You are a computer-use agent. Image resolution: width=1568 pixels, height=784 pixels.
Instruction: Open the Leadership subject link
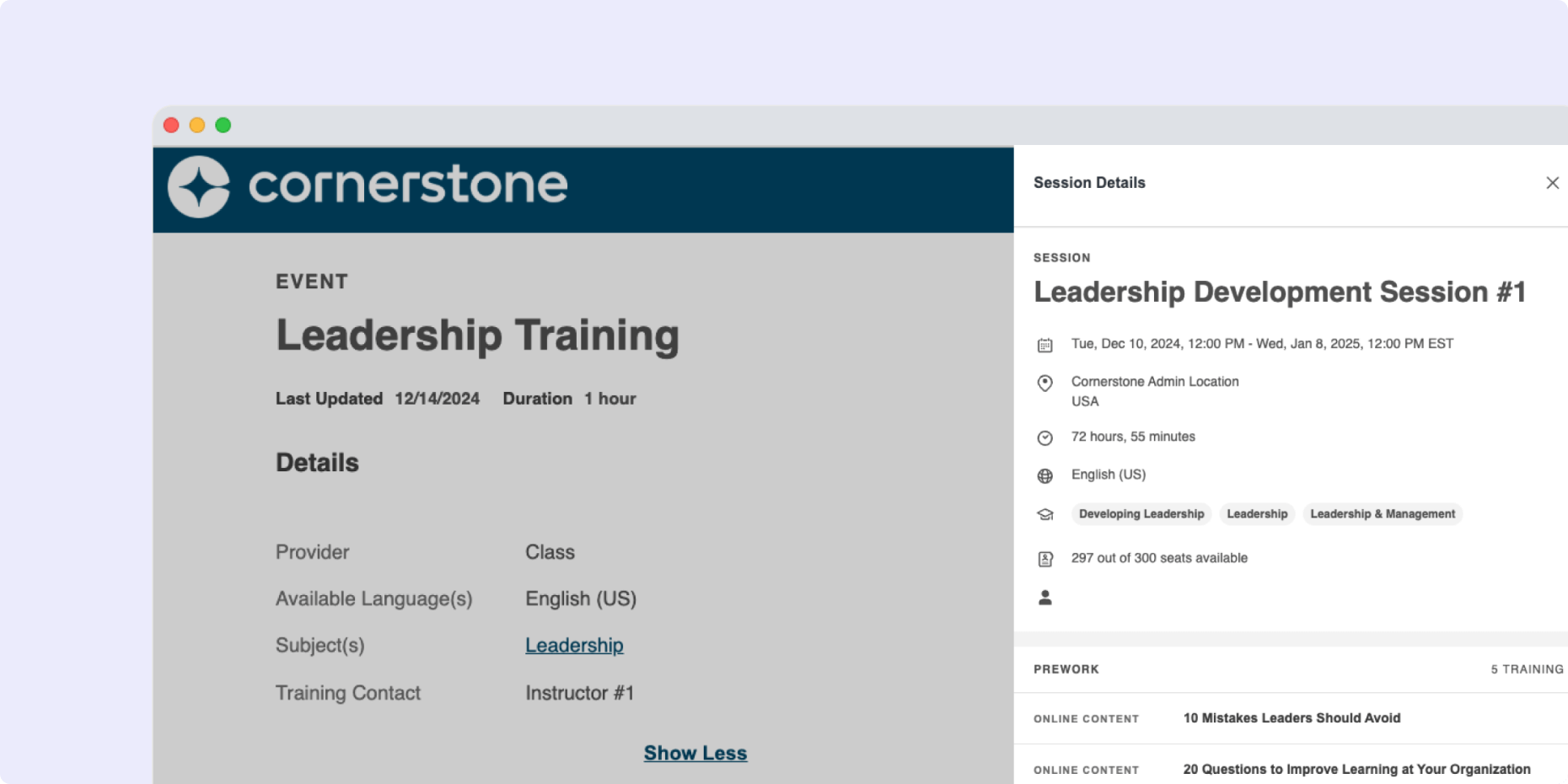coord(574,645)
